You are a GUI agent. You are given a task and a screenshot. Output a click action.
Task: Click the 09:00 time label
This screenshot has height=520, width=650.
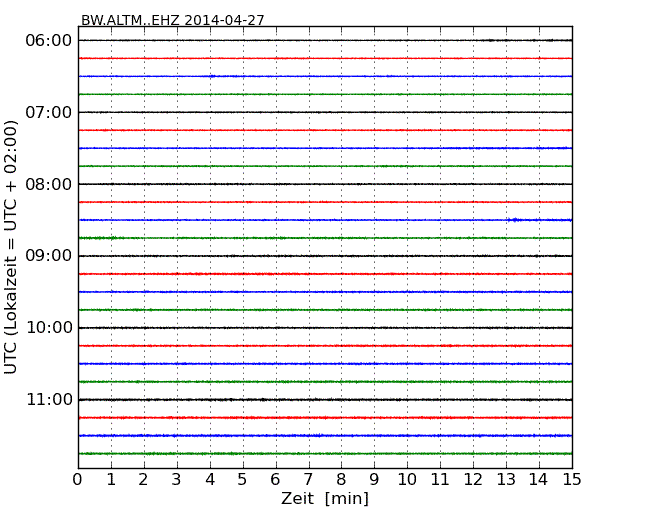coord(49,256)
